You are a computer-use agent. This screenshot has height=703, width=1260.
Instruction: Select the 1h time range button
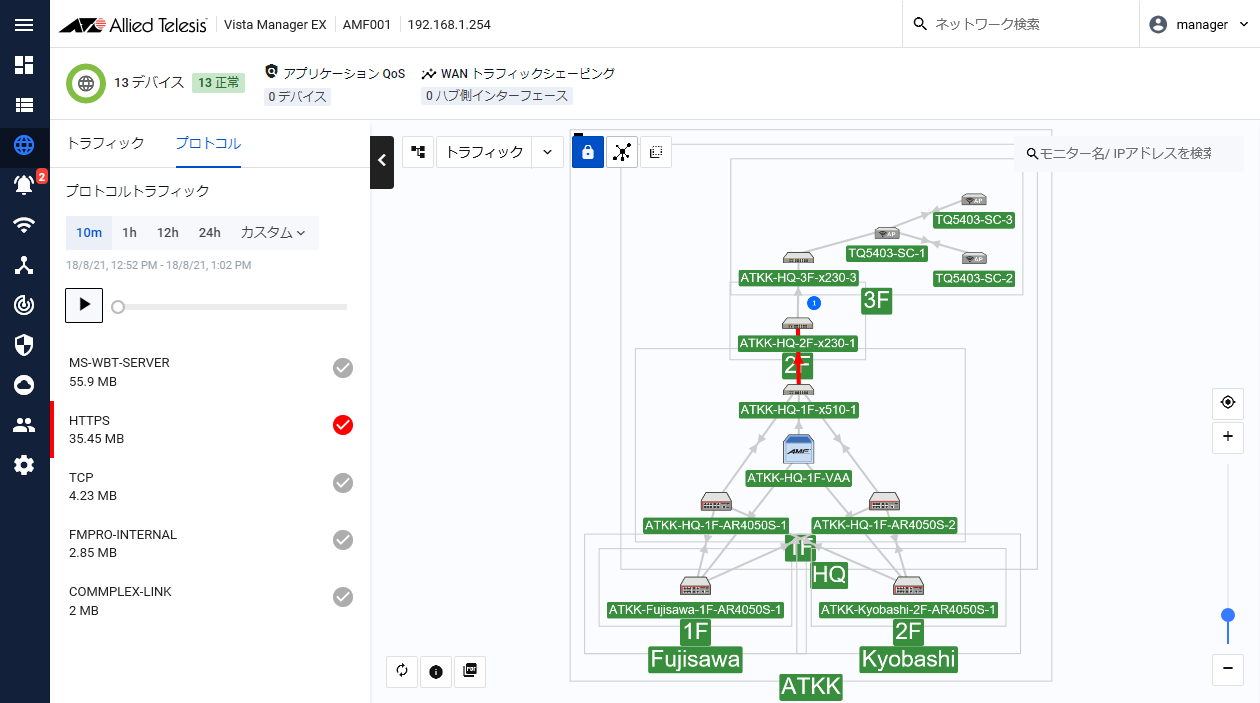point(129,232)
